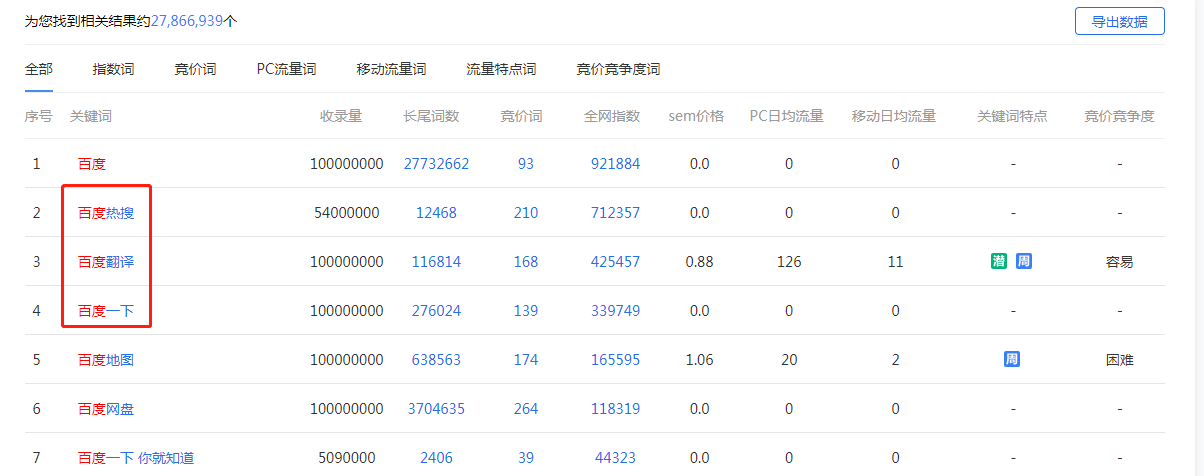Click long-tail count 116814
The height and width of the screenshot is (476, 1204).
436,262
